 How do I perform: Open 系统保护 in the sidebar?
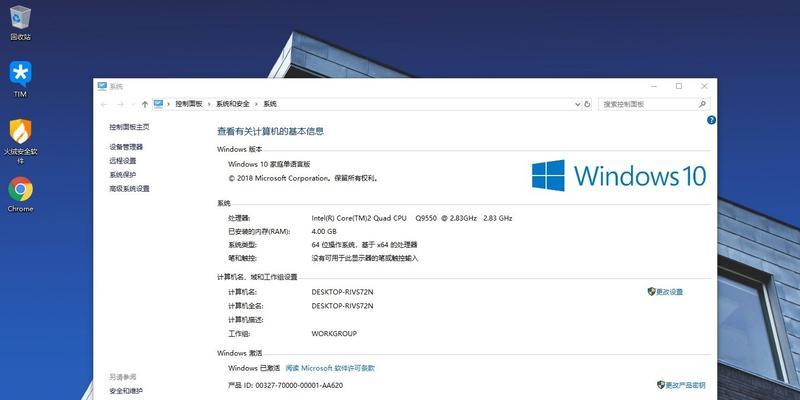click(122, 174)
